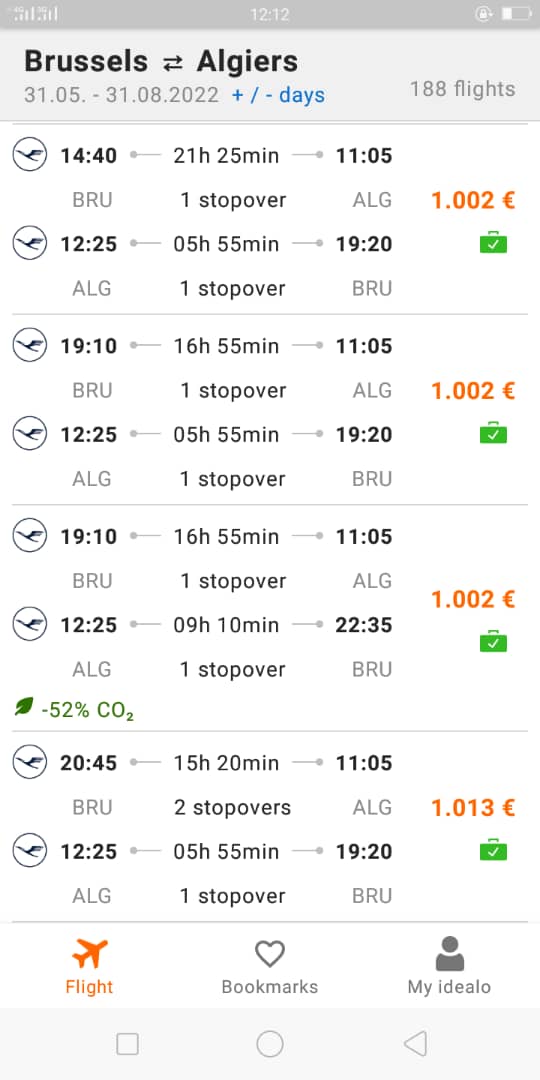Tap green baggage icon under 1.013 € price
This screenshot has width=540, height=1080.
pyautogui.click(x=493, y=851)
